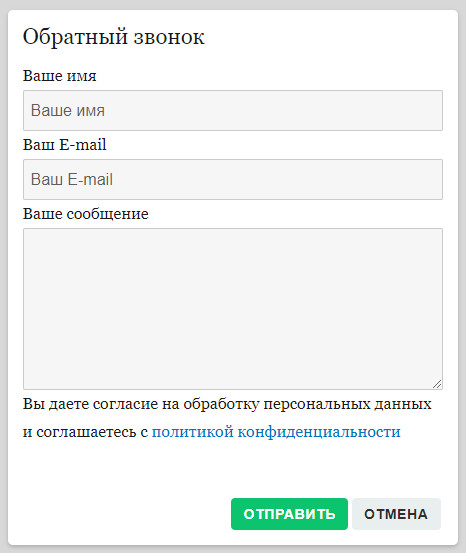This screenshot has height=553, width=466.
Task: Click the word конфиденциальности in the blue link
Action: 319,432
